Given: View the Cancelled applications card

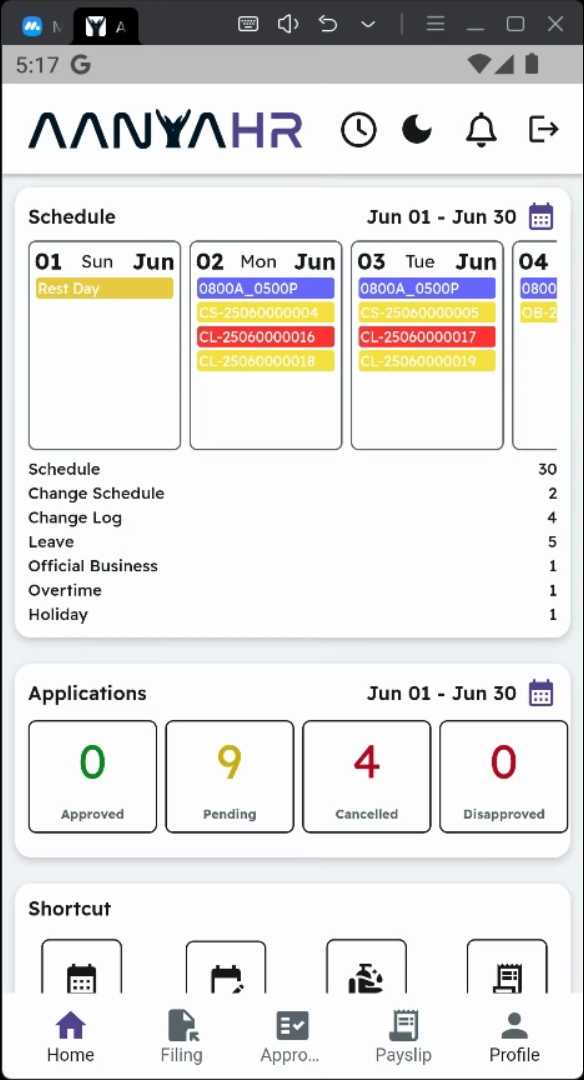Looking at the screenshot, I should coord(366,776).
